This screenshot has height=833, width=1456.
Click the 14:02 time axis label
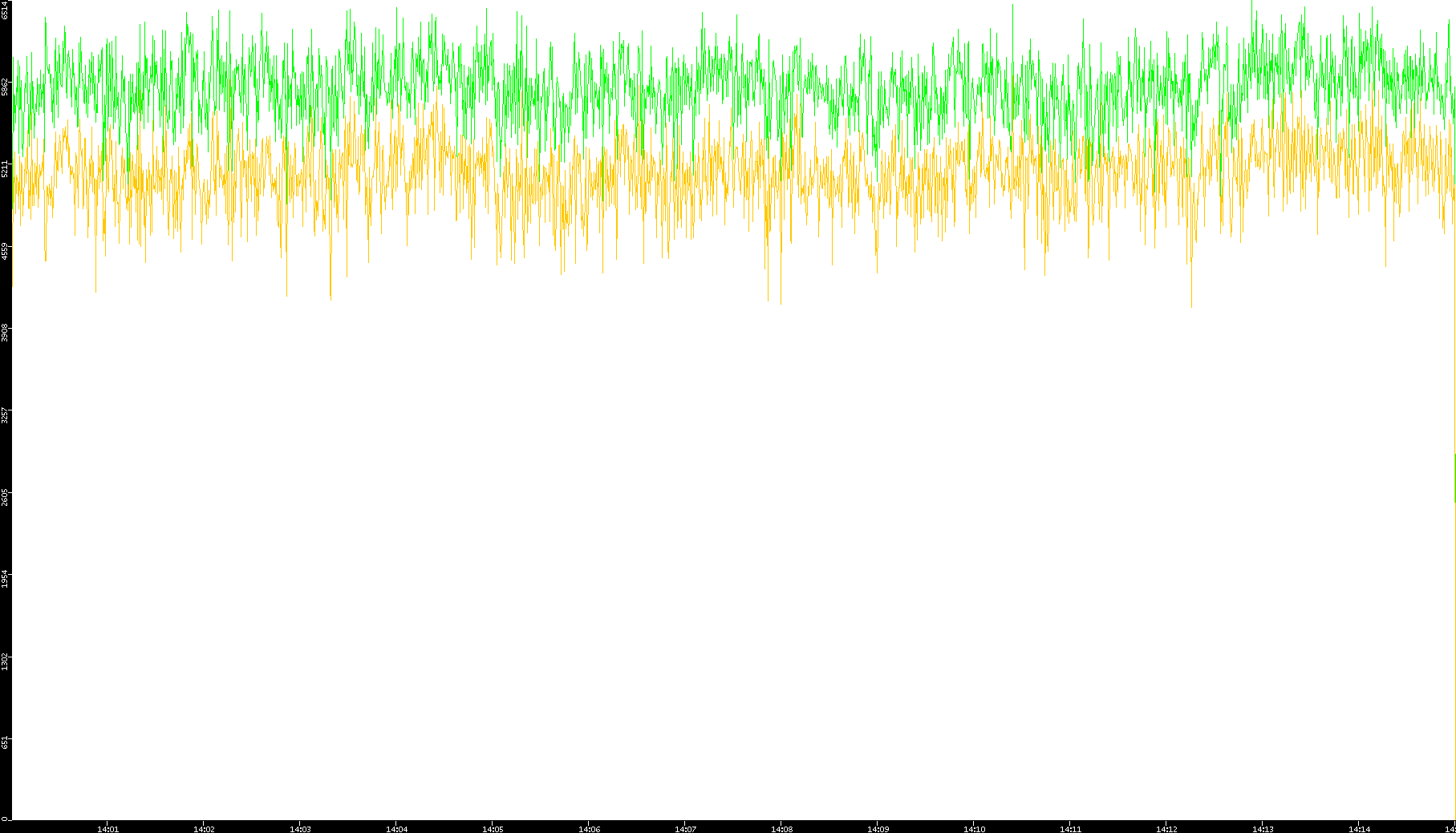[204, 829]
